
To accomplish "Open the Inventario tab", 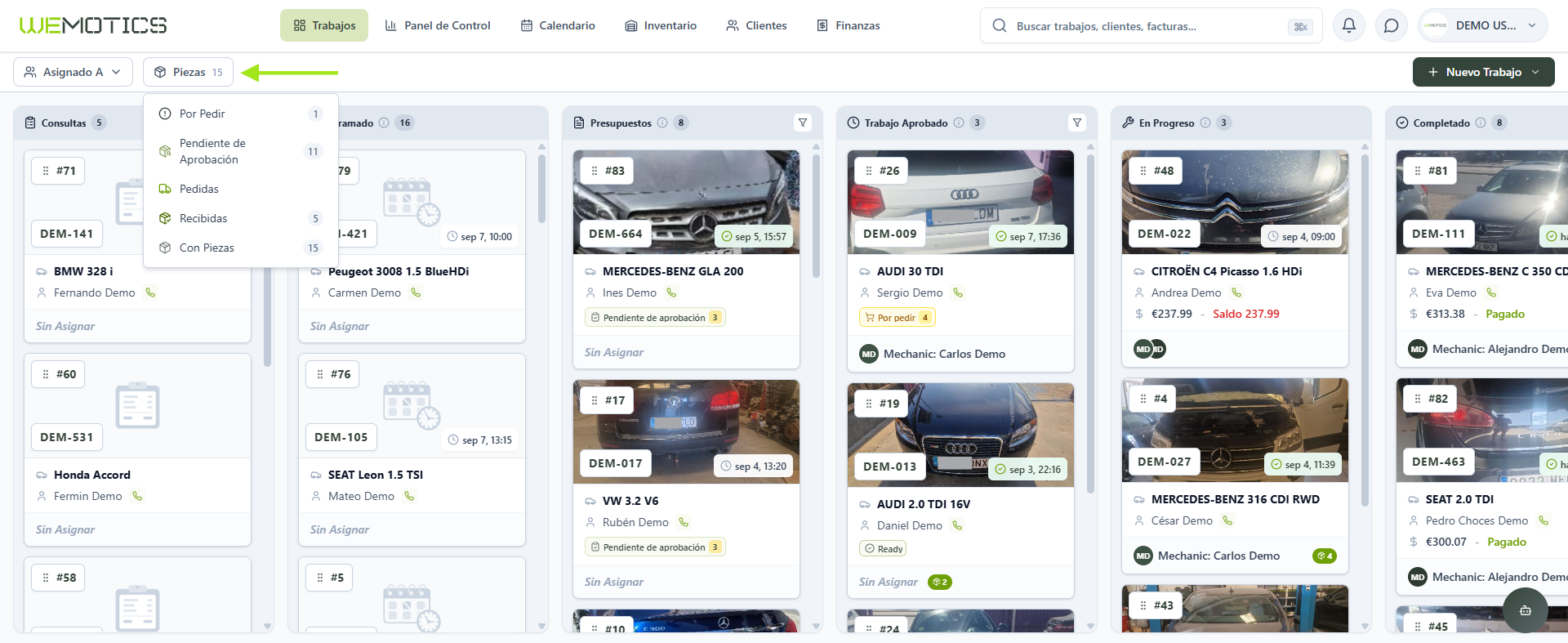I will tap(661, 25).
